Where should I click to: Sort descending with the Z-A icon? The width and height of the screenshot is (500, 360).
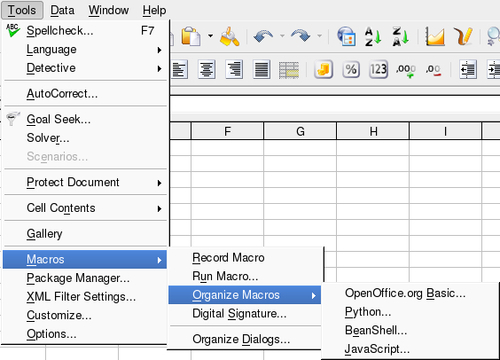[400, 36]
